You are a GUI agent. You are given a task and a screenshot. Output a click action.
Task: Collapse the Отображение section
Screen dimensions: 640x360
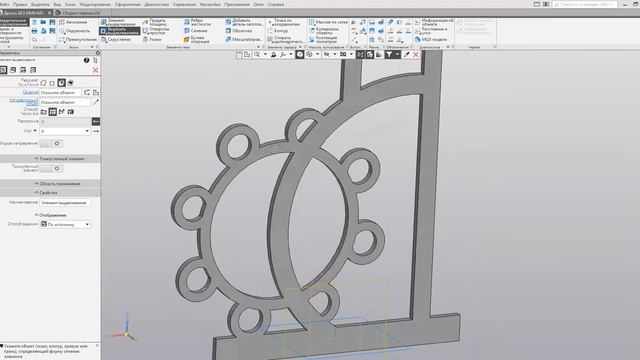[51, 215]
